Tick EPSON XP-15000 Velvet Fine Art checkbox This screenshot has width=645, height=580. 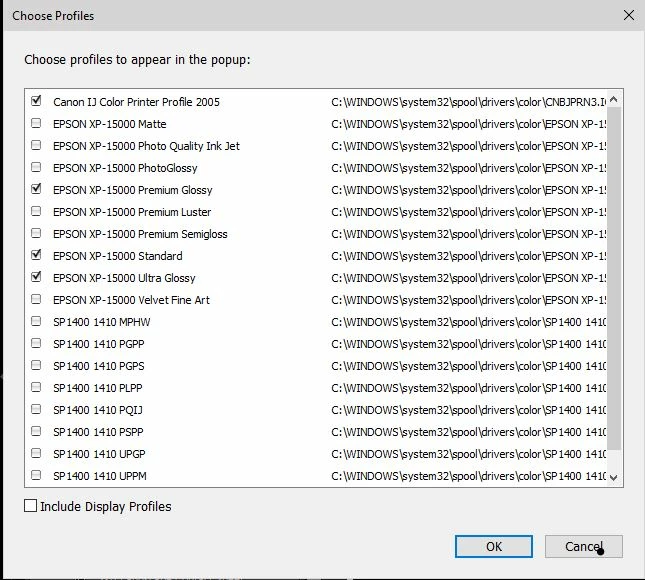[36, 299]
